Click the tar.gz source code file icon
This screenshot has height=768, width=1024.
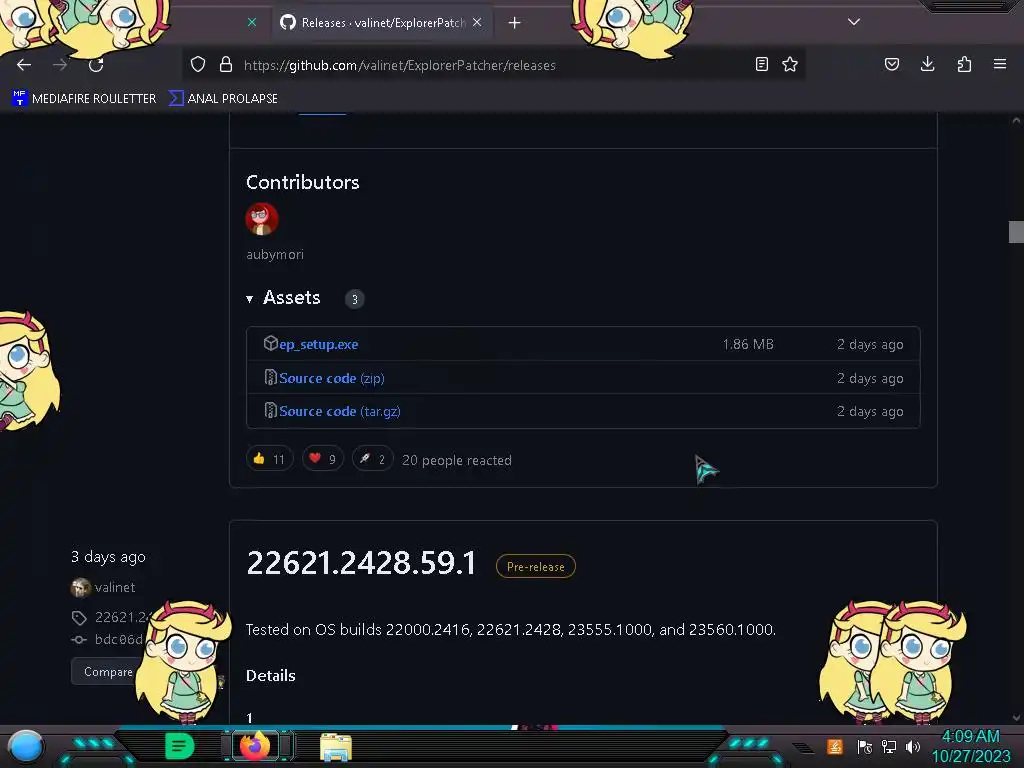click(x=270, y=410)
